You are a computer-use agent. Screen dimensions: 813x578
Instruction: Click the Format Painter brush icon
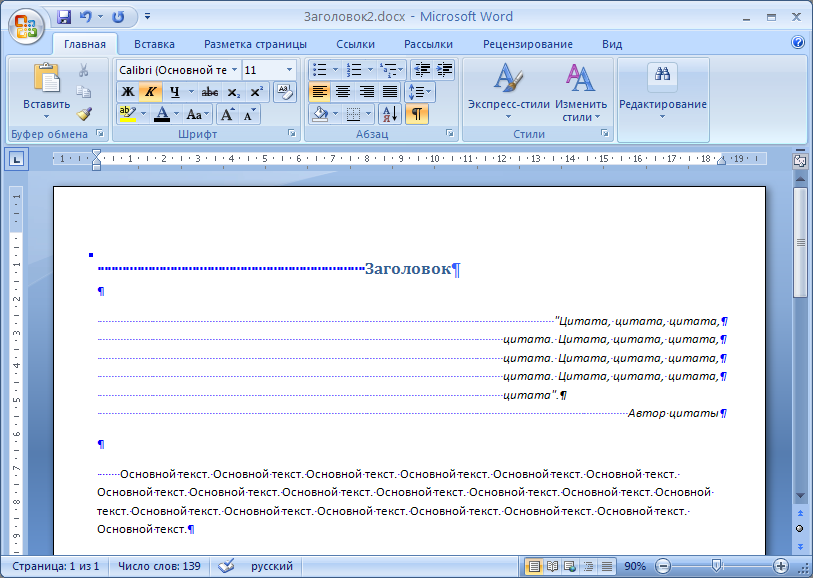(84, 114)
